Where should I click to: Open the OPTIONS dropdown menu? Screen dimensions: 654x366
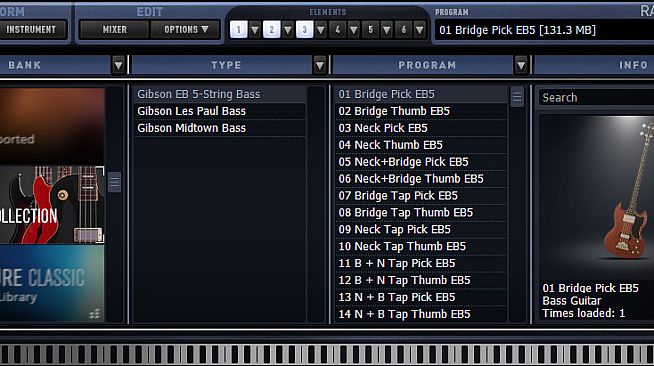186,30
